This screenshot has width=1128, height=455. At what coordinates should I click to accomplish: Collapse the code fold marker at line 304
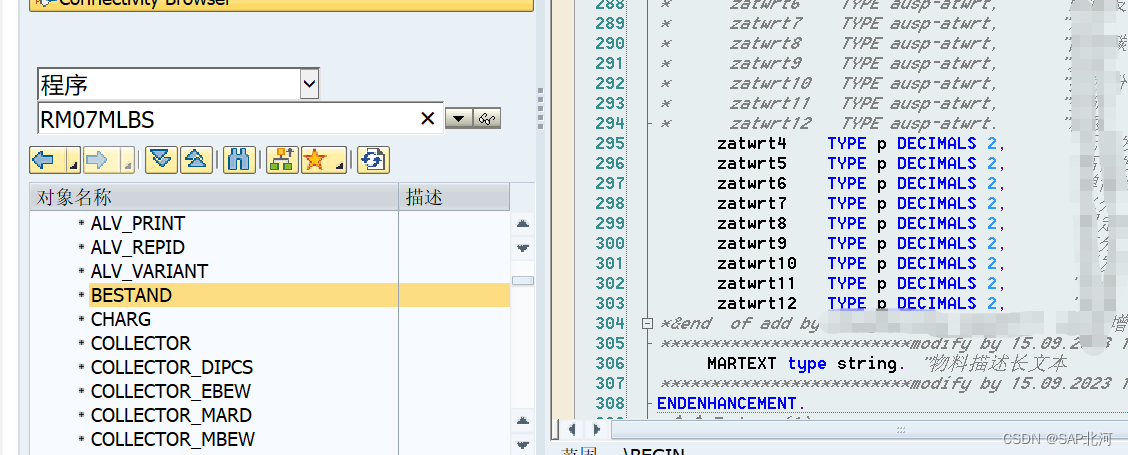pyautogui.click(x=647, y=323)
